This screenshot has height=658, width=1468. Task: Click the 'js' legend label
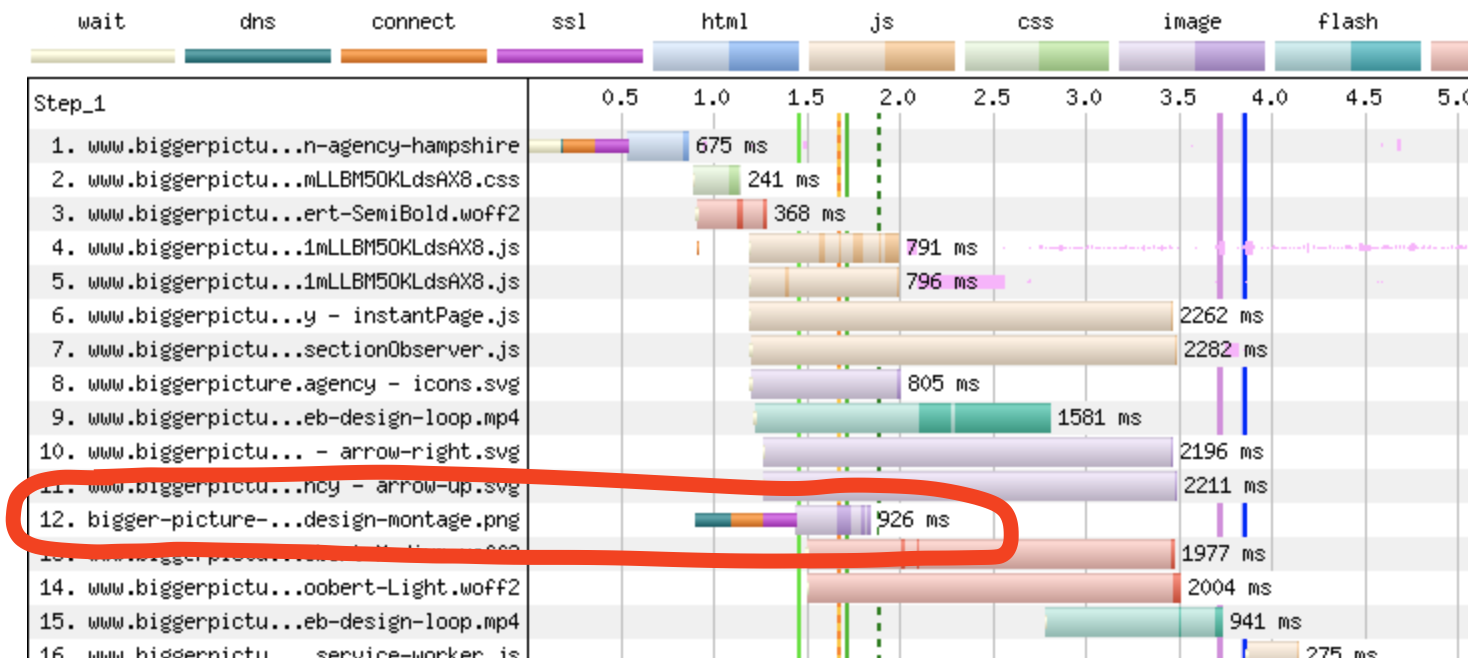881,21
